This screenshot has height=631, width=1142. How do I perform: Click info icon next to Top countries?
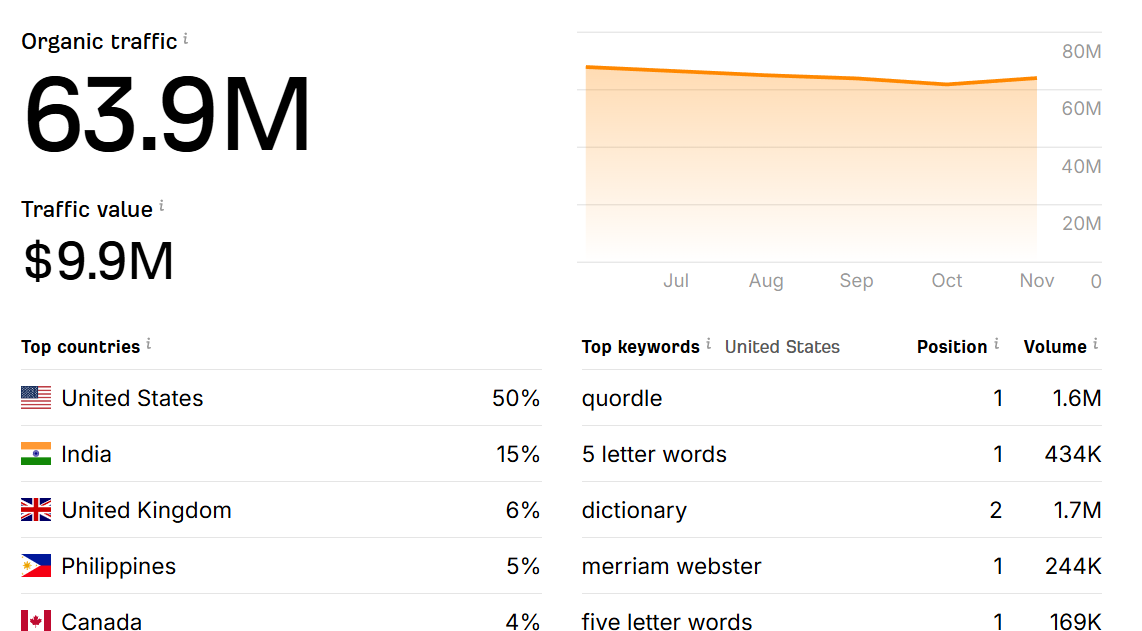pos(149,344)
